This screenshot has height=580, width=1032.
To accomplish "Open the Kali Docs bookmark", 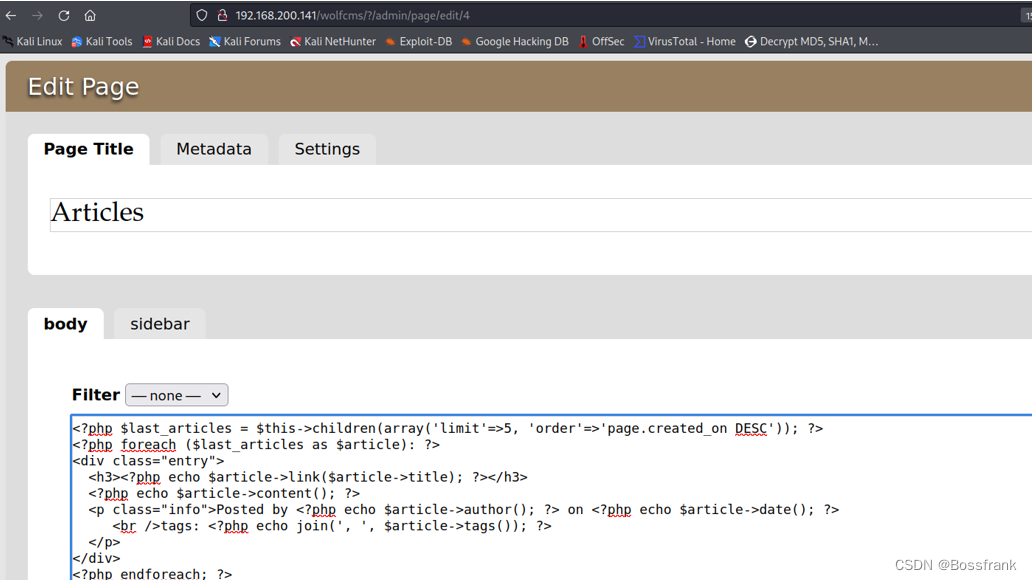I will tap(171, 41).
